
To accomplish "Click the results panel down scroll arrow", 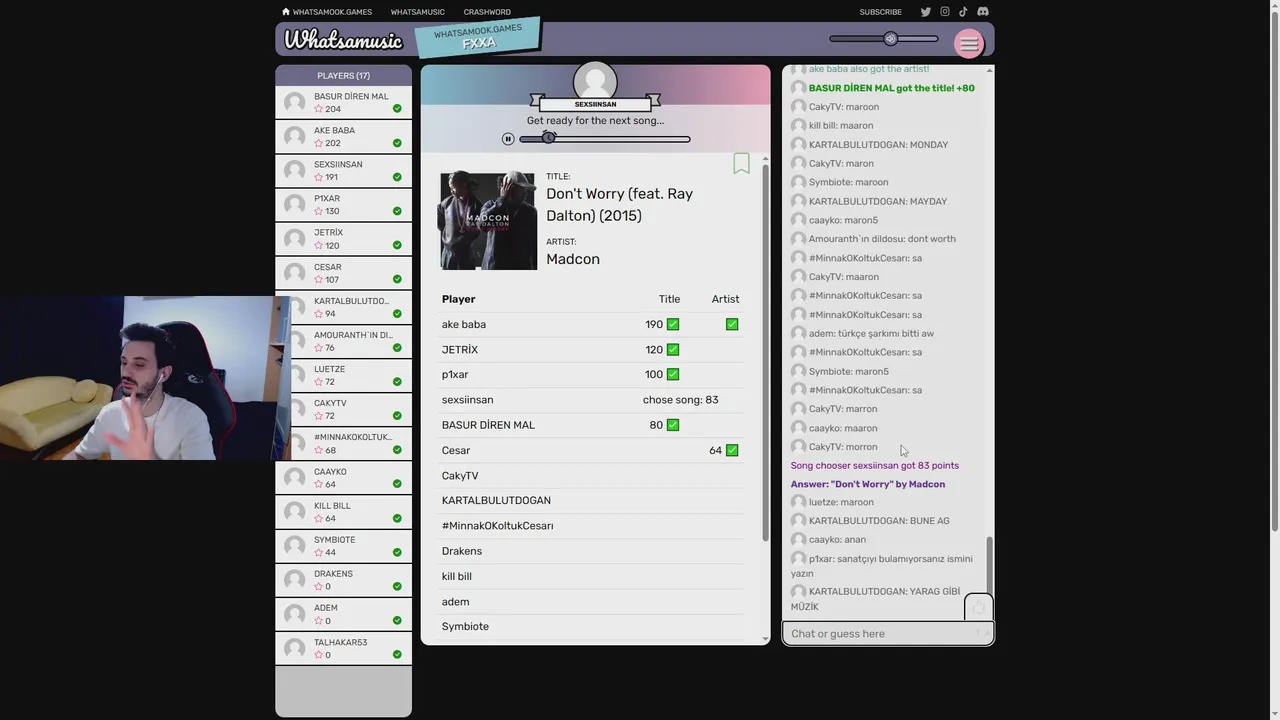I will pyautogui.click(x=766, y=637).
